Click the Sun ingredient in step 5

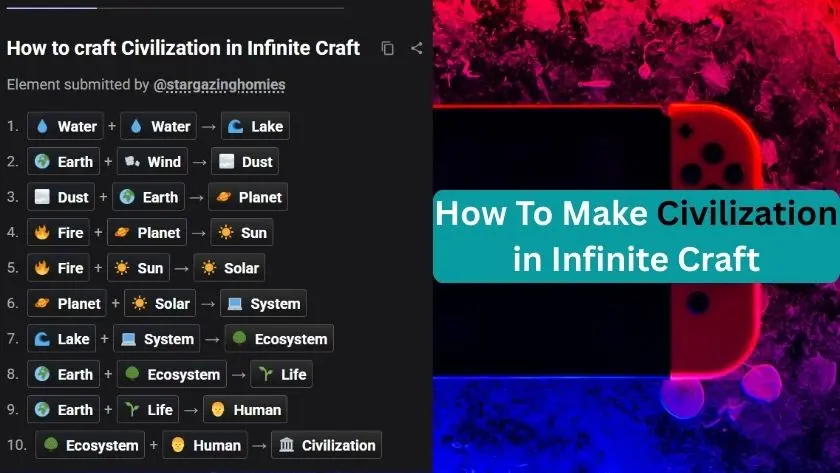[x=138, y=267]
